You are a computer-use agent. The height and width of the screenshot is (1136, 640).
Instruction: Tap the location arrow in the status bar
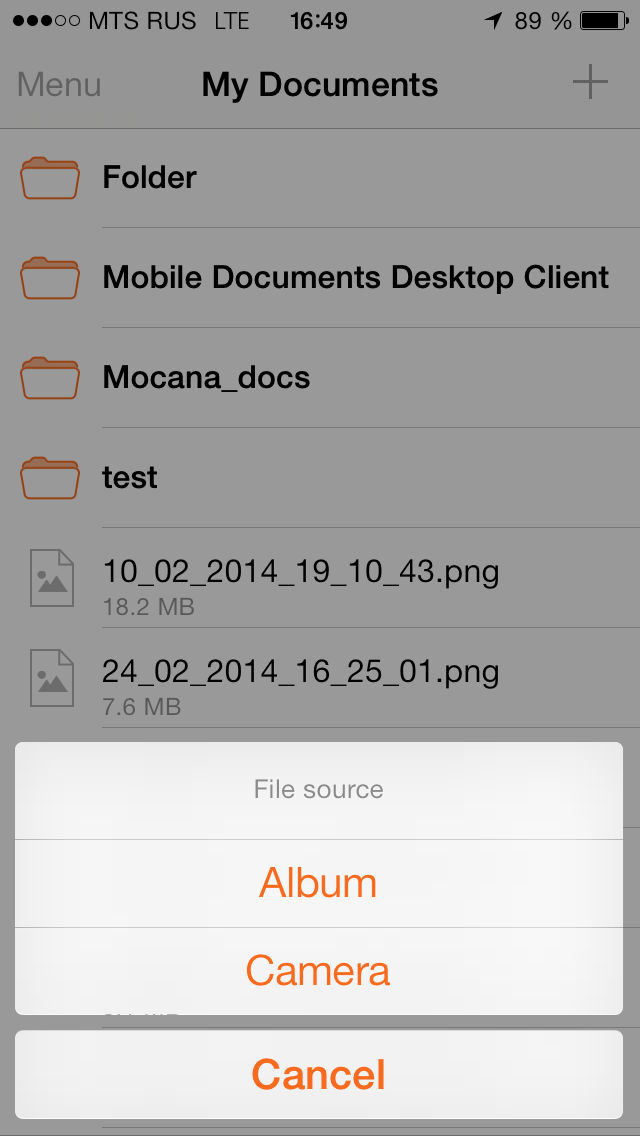[x=494, y=21]
